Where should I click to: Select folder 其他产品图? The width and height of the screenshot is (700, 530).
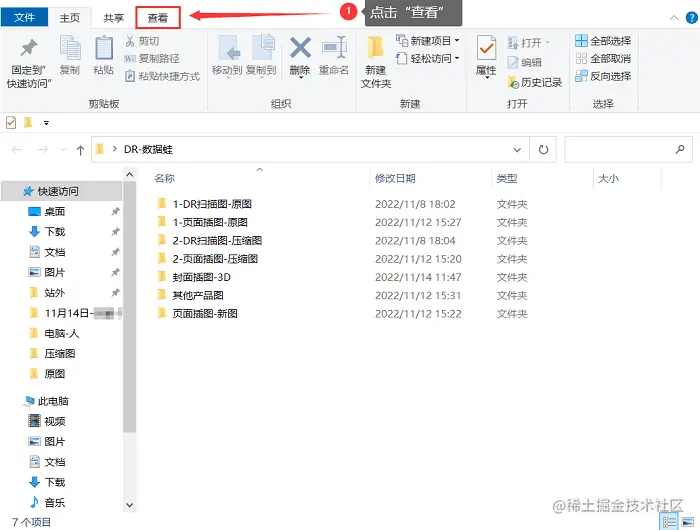[198, 296]
